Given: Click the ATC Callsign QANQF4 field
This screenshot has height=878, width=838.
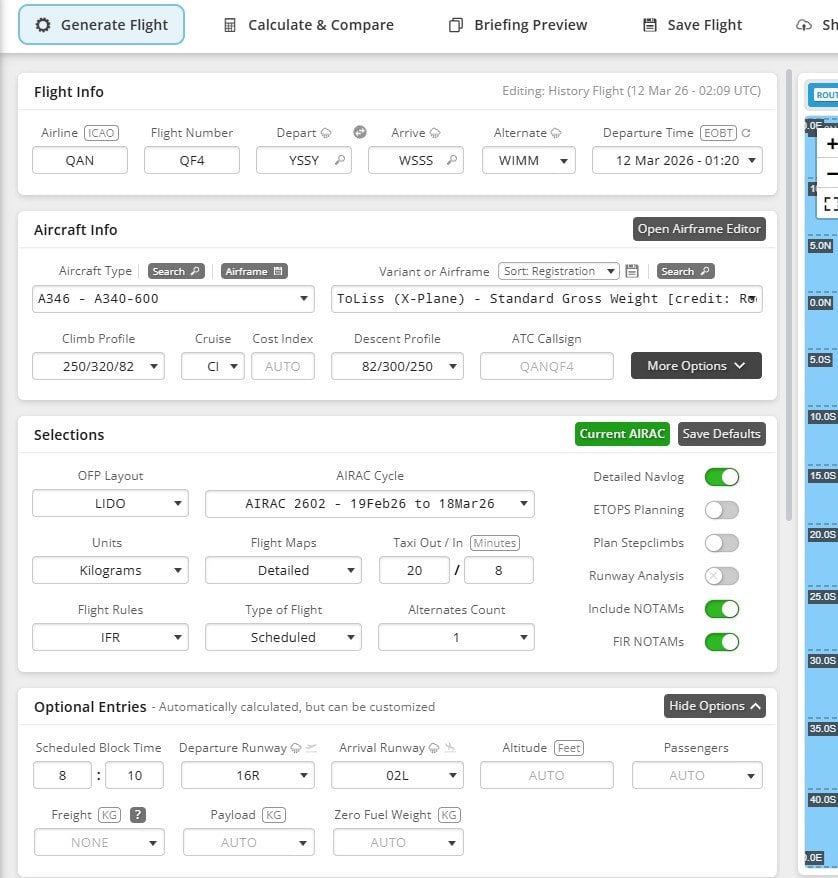Looking at the screenshot, I should click(546, 366).
